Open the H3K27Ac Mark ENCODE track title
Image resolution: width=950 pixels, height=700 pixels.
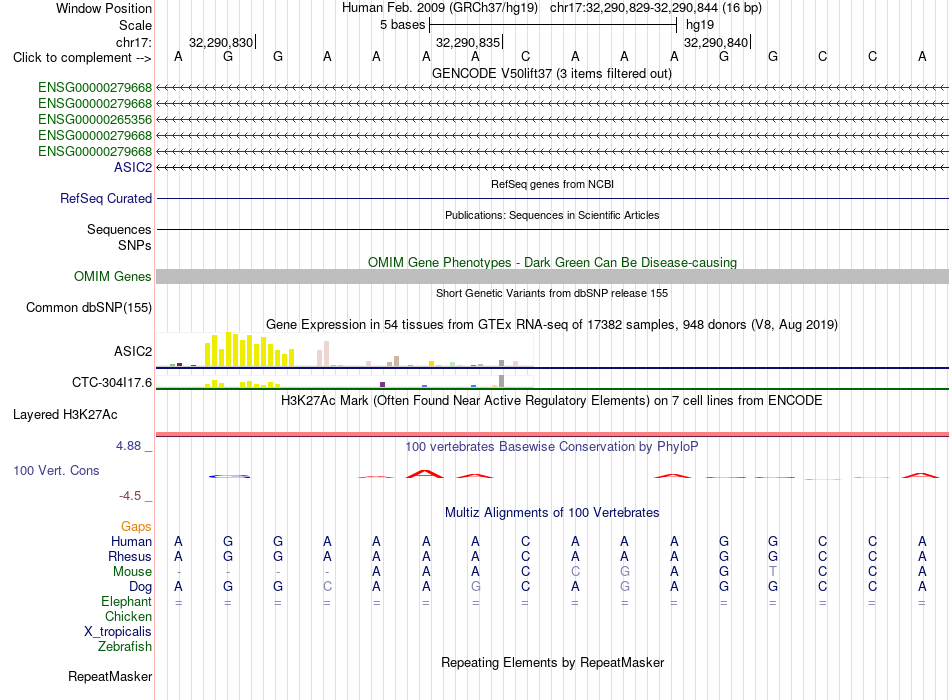pyautogui.click(x=552, y=401)
